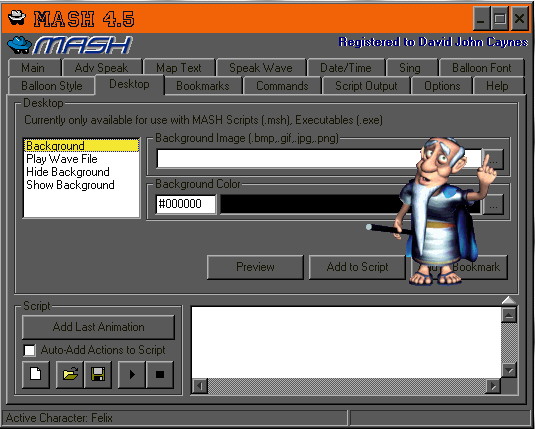Open the Map Text tab
This screenshot has width=535, height=429.
click(x=179, y=68)
